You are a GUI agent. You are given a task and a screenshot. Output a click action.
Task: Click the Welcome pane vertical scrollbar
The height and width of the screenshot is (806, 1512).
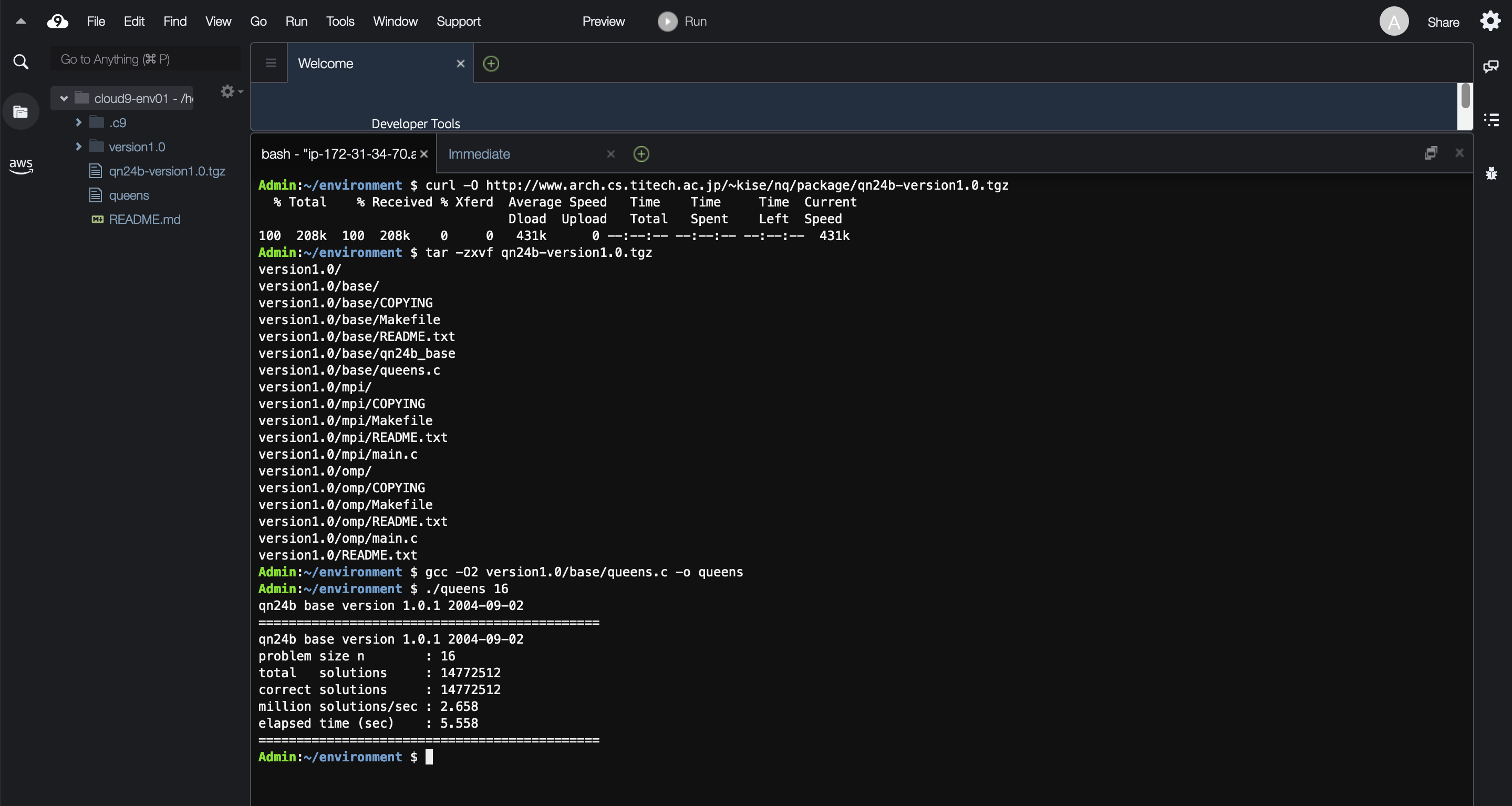[x=1465, y=96]
